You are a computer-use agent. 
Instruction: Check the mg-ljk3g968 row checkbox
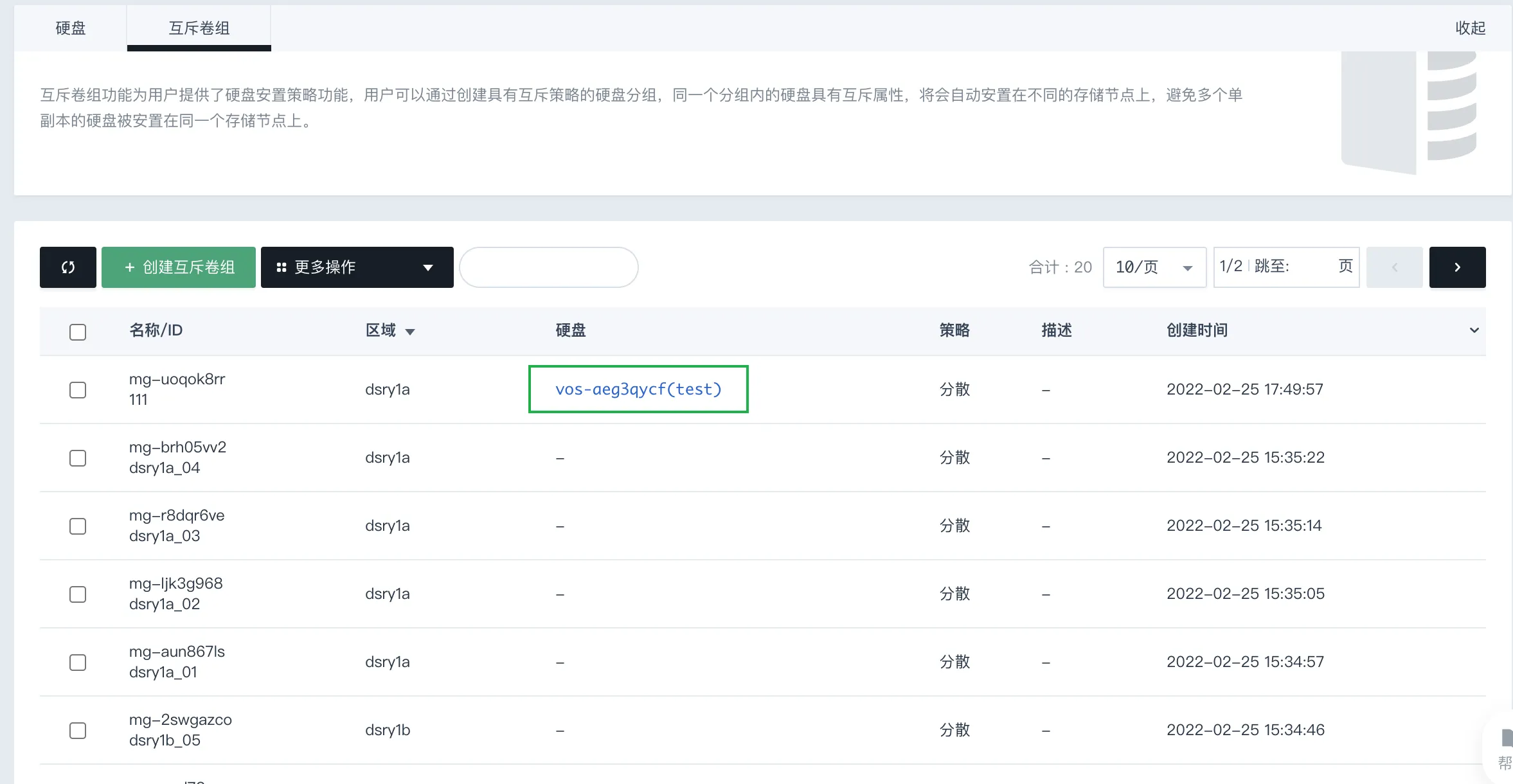78,594
